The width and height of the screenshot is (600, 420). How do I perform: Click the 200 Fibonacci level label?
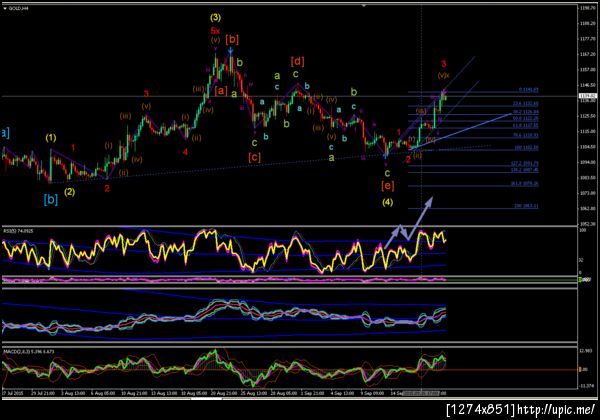pos(527,206)
